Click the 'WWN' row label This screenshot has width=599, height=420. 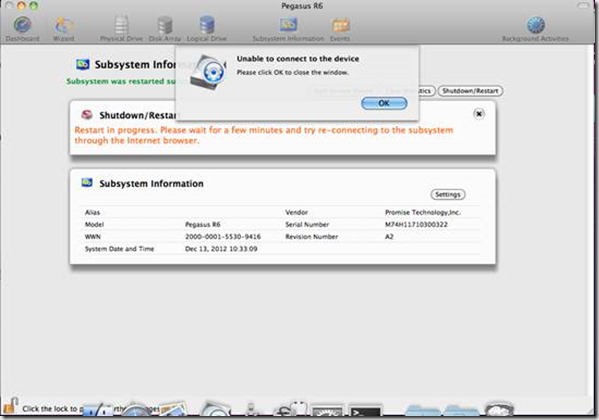tap(92, 237)
